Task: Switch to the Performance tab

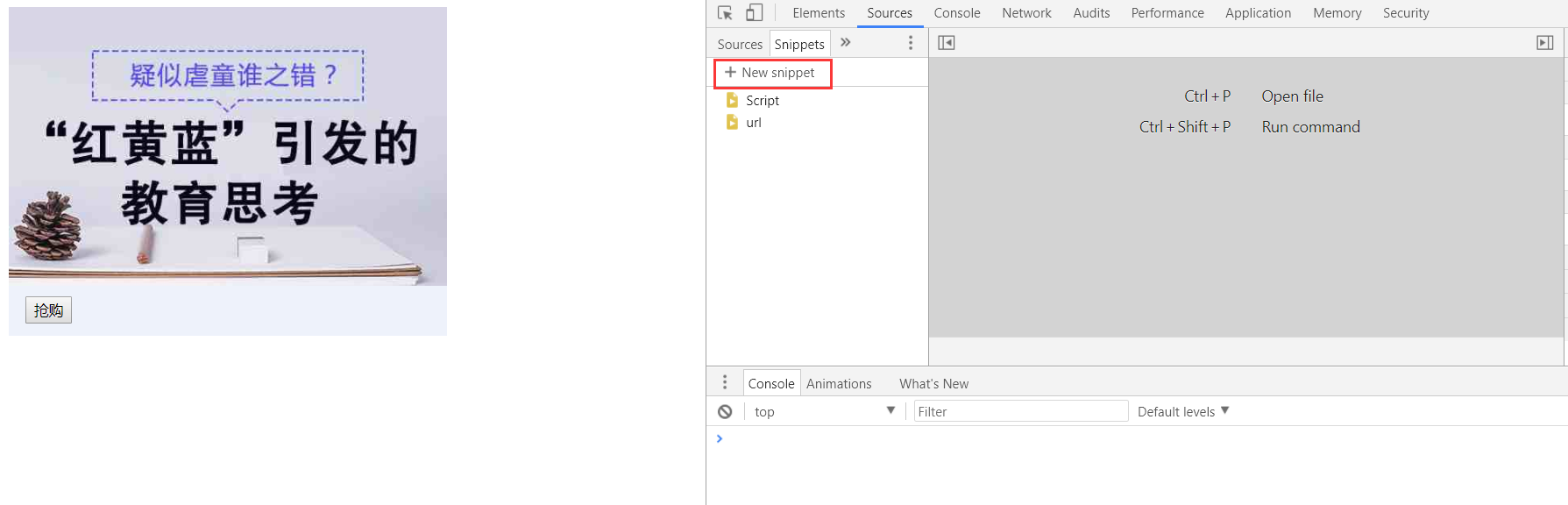Action: 1167,13
